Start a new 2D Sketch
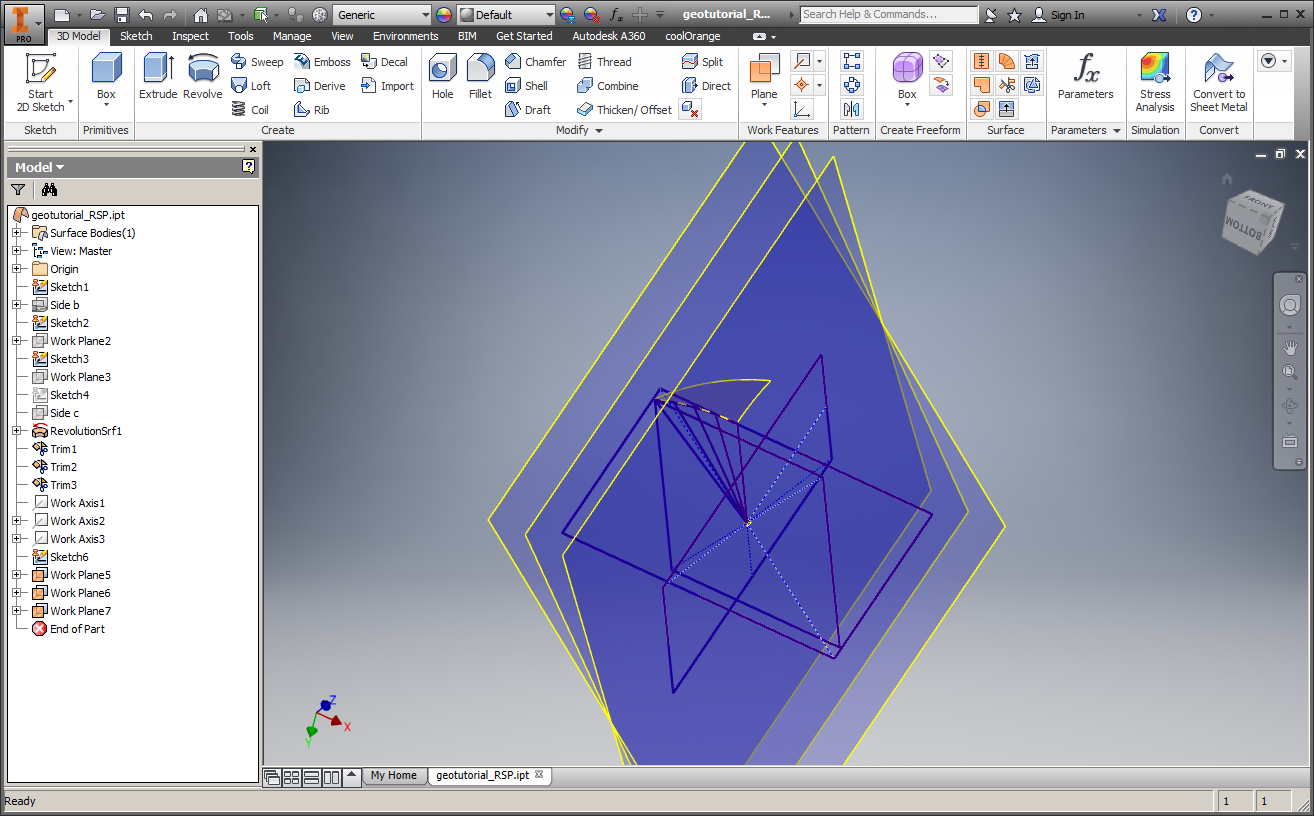The image size is (1314, 816). 40,82
